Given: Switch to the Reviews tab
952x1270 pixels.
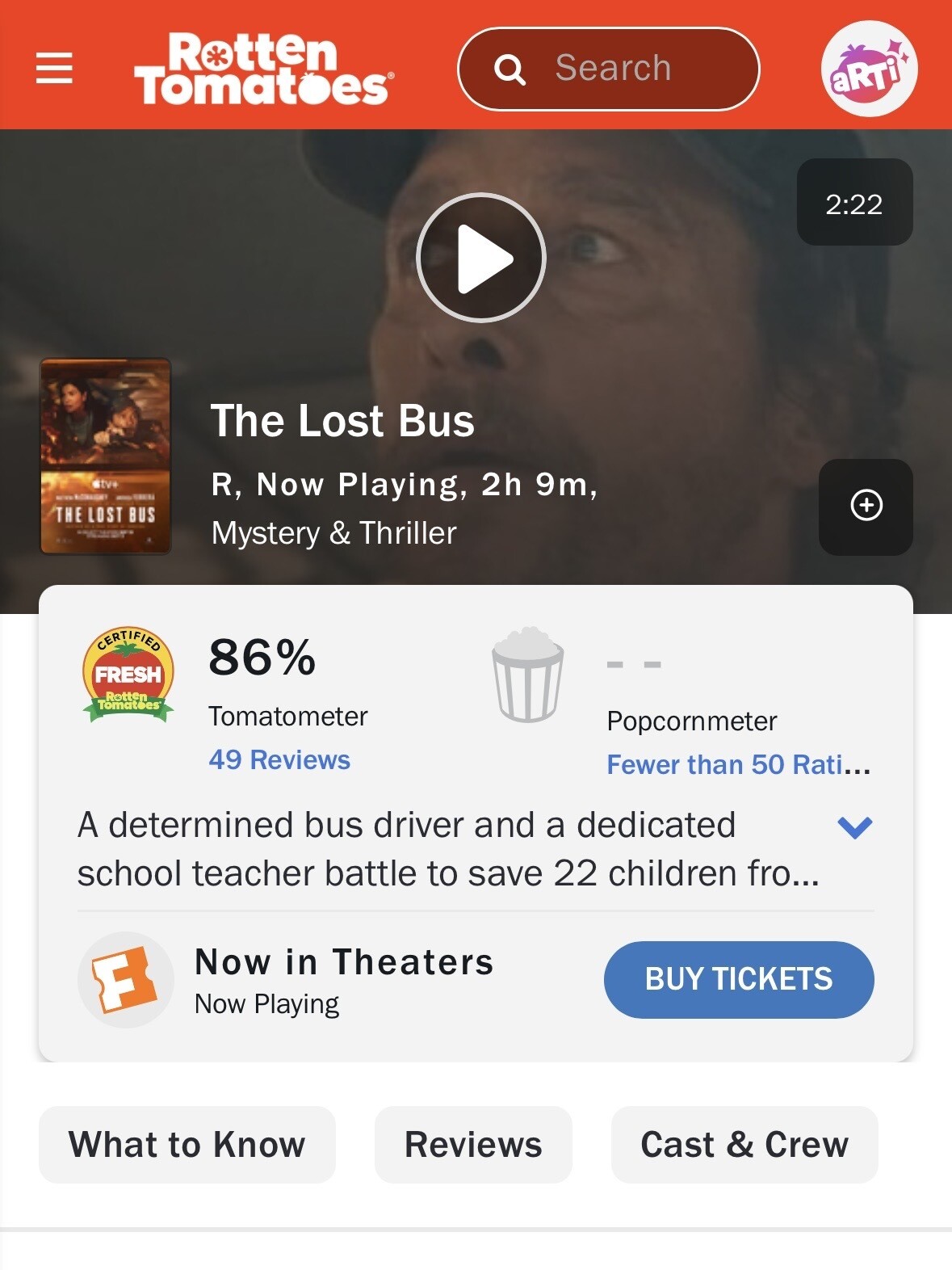Looking at the screenshot, I should coord(473,1144).
